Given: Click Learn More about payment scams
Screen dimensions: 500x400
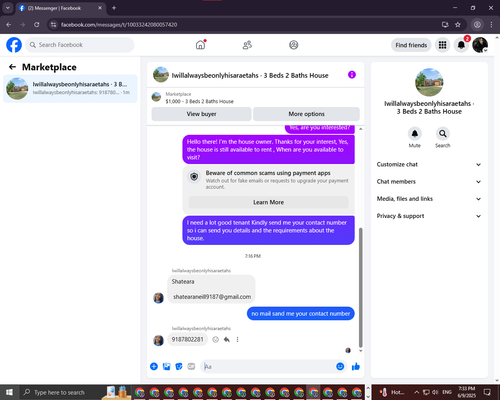Looking at the screenshot, I should click(x=268, y=202).
